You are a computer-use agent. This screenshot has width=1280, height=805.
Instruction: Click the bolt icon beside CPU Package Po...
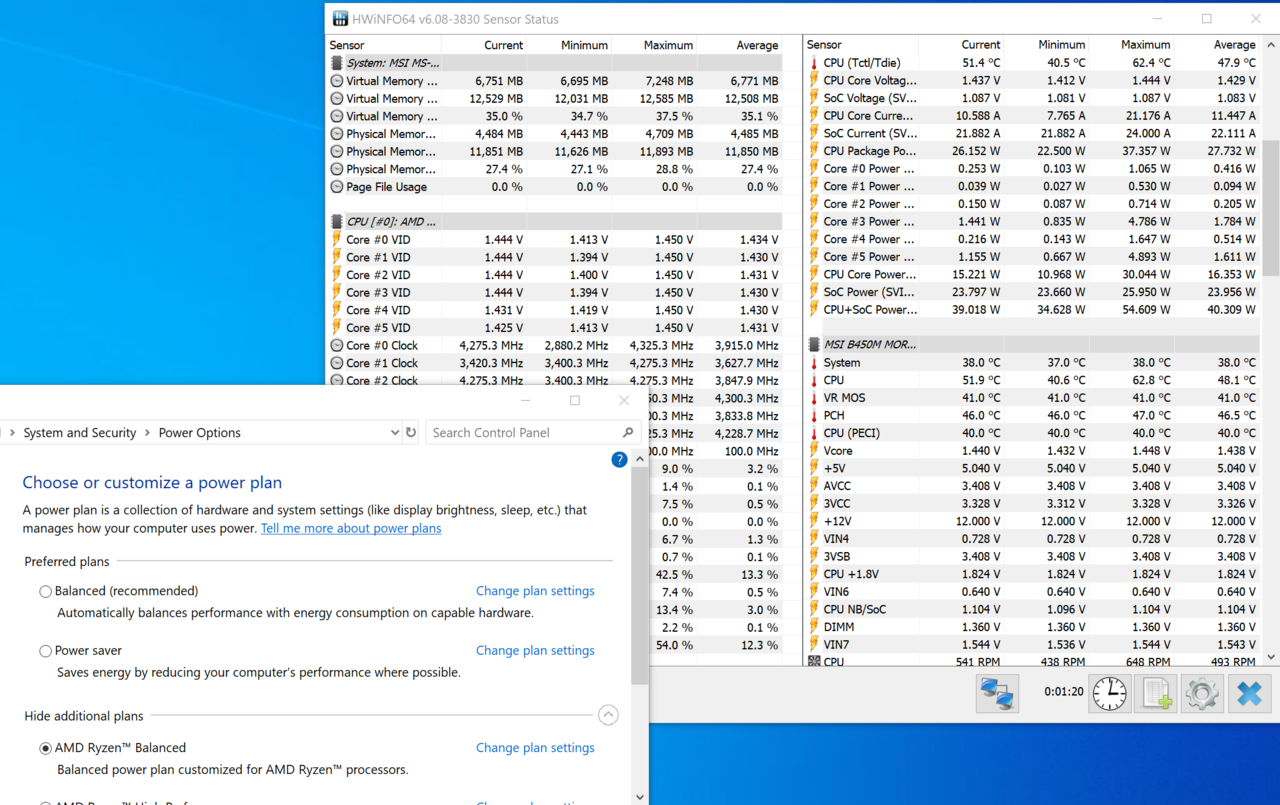pyautogui.click(x=814, y=151)
